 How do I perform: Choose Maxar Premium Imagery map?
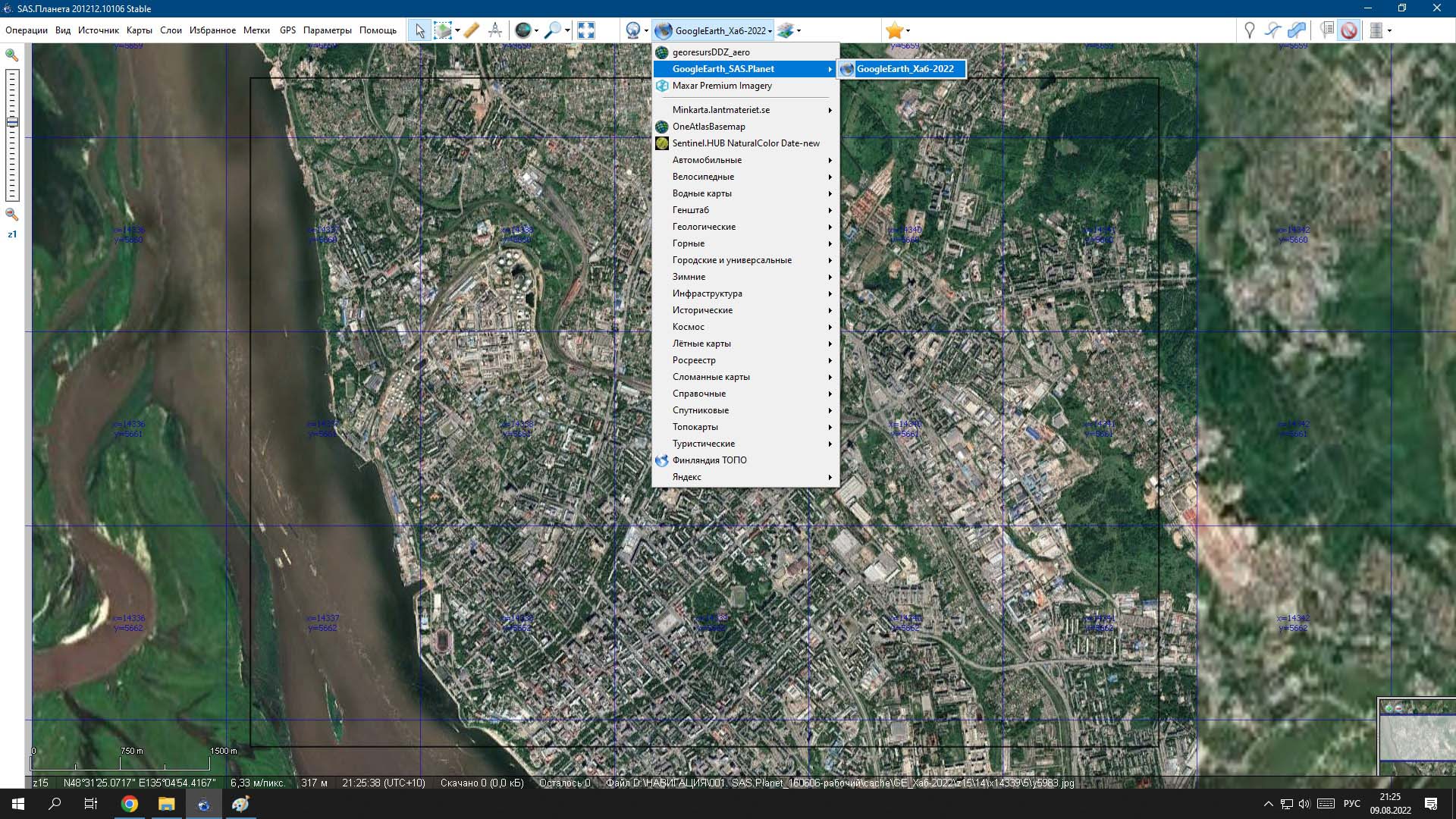coord(721,86)
